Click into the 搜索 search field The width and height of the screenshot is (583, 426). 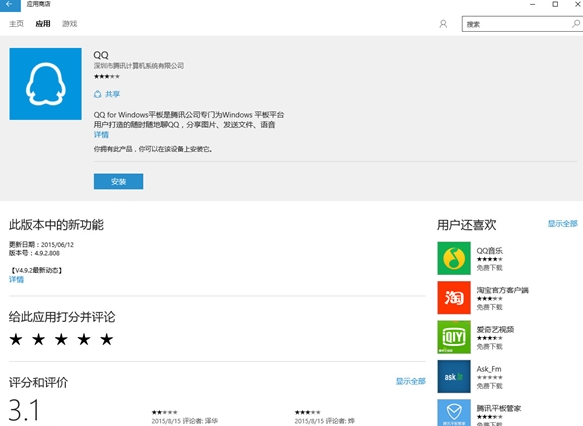pyautogui.click(x=517, y=24)
